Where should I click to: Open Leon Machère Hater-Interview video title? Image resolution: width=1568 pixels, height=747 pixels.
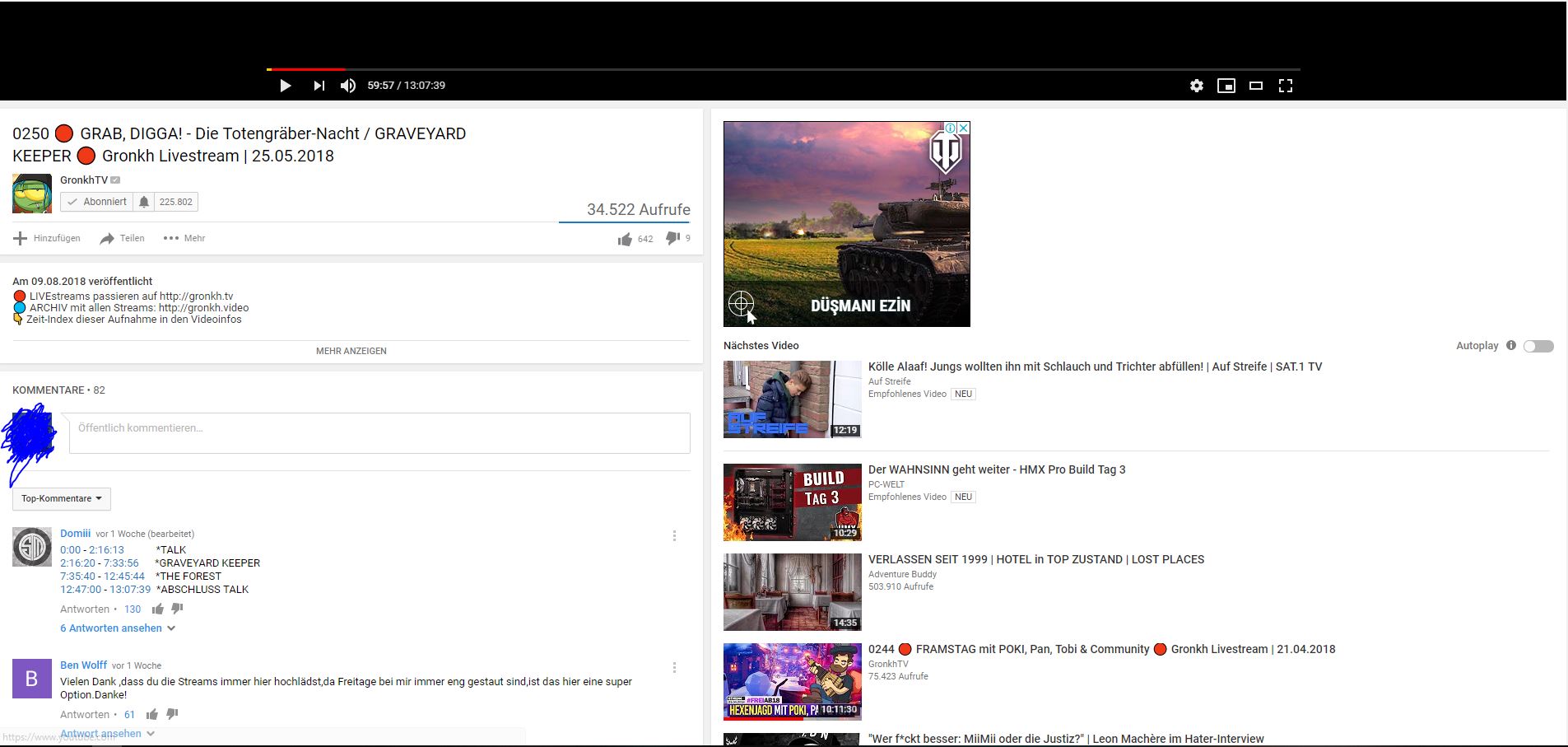click(x=1066, y=739)
